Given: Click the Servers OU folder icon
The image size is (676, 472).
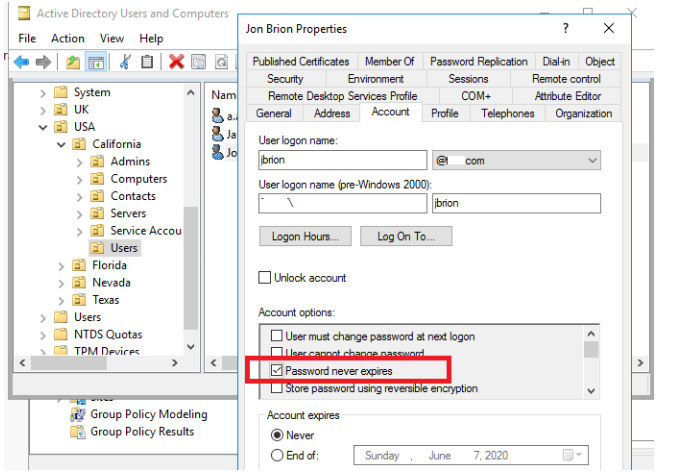Looking at the screenshot, I should pyautogui.click(x=97, y=213).
